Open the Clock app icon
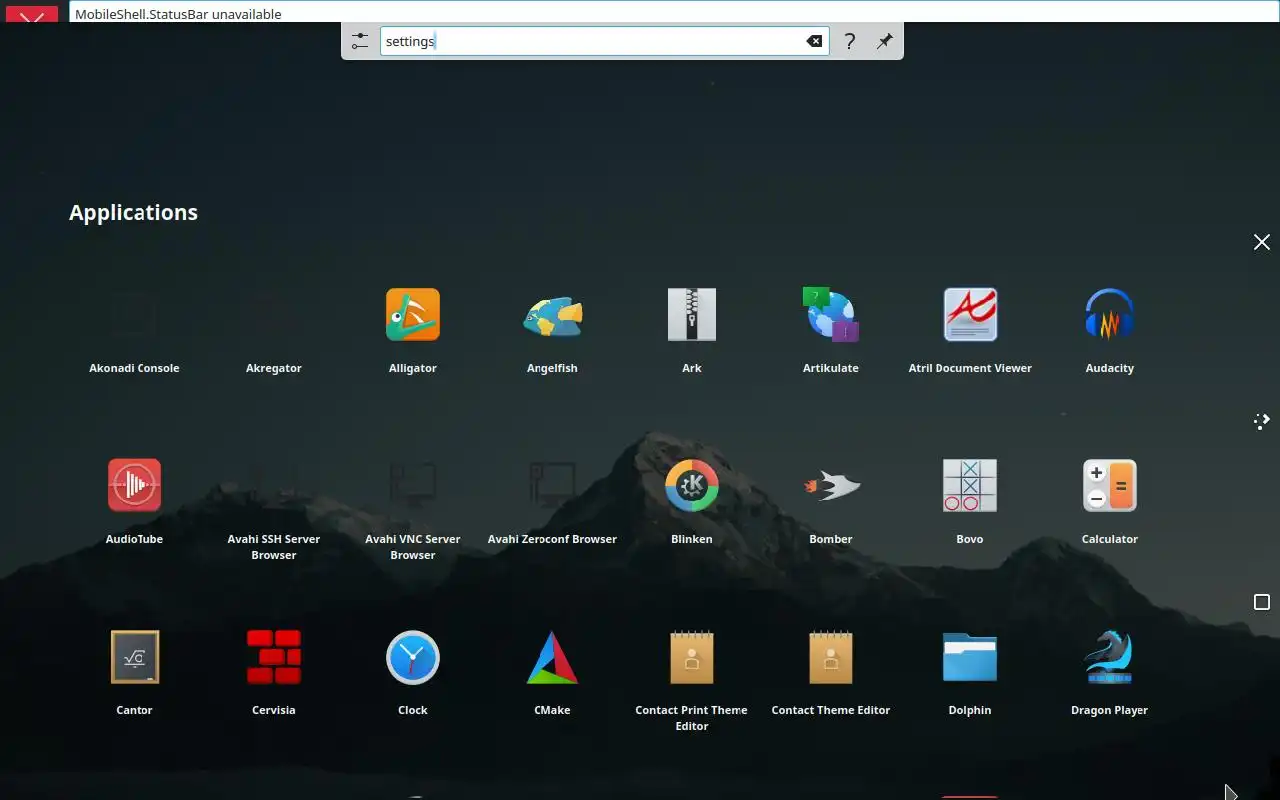Viewport: 1280px width, 800px height. point(413,657)
